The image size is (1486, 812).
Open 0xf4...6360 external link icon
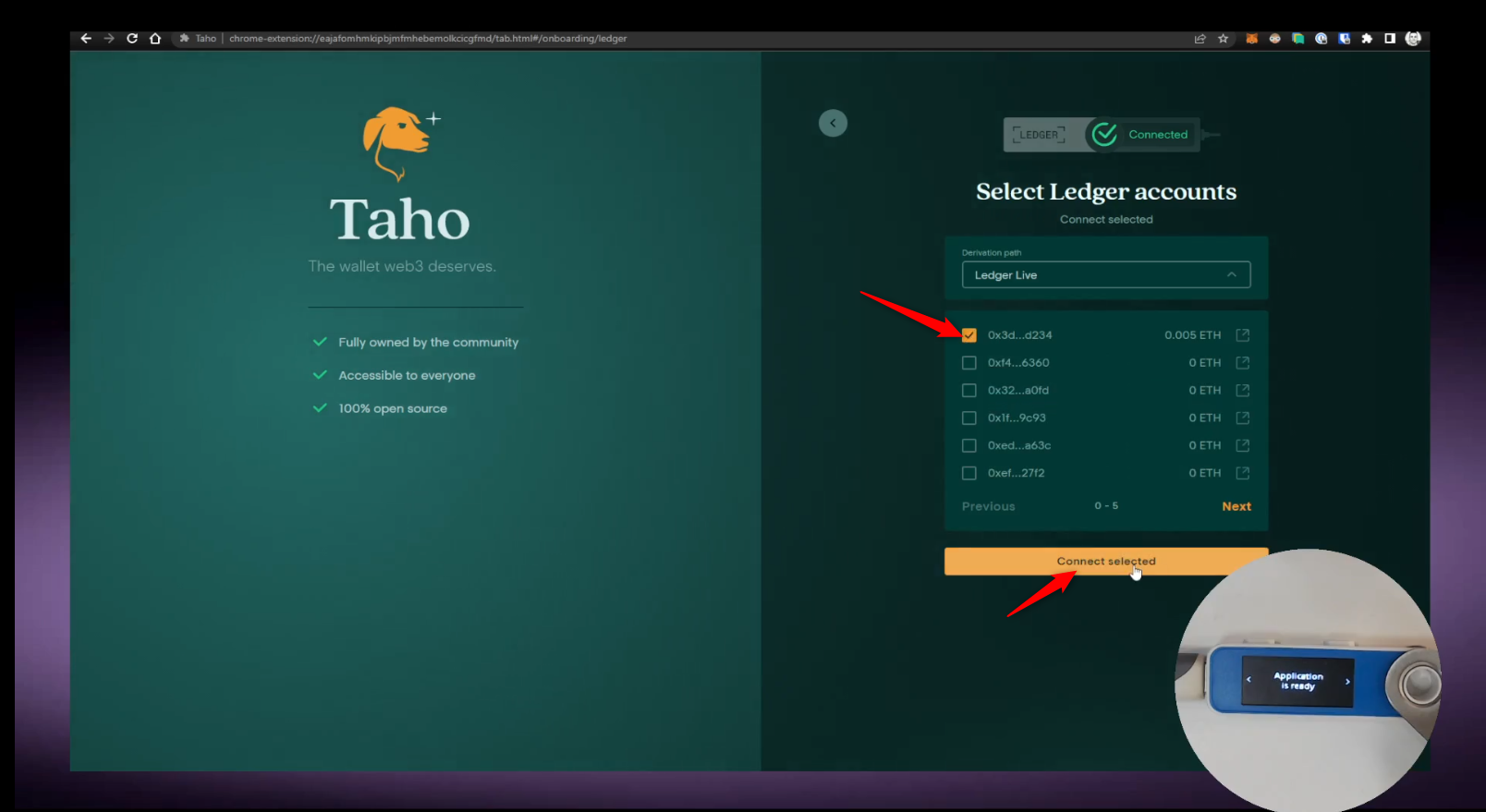tap(1242, 363)
